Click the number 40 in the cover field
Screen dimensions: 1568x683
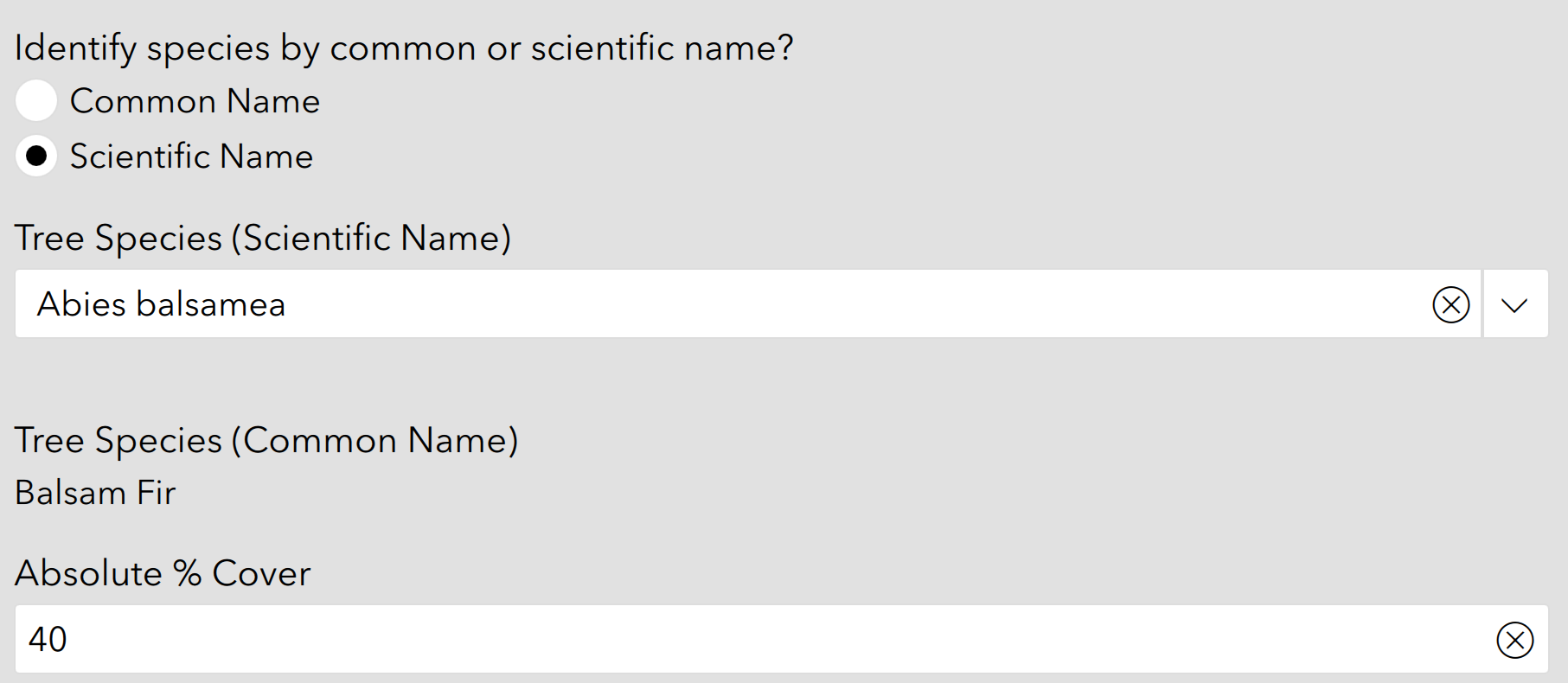click(48, 640)
